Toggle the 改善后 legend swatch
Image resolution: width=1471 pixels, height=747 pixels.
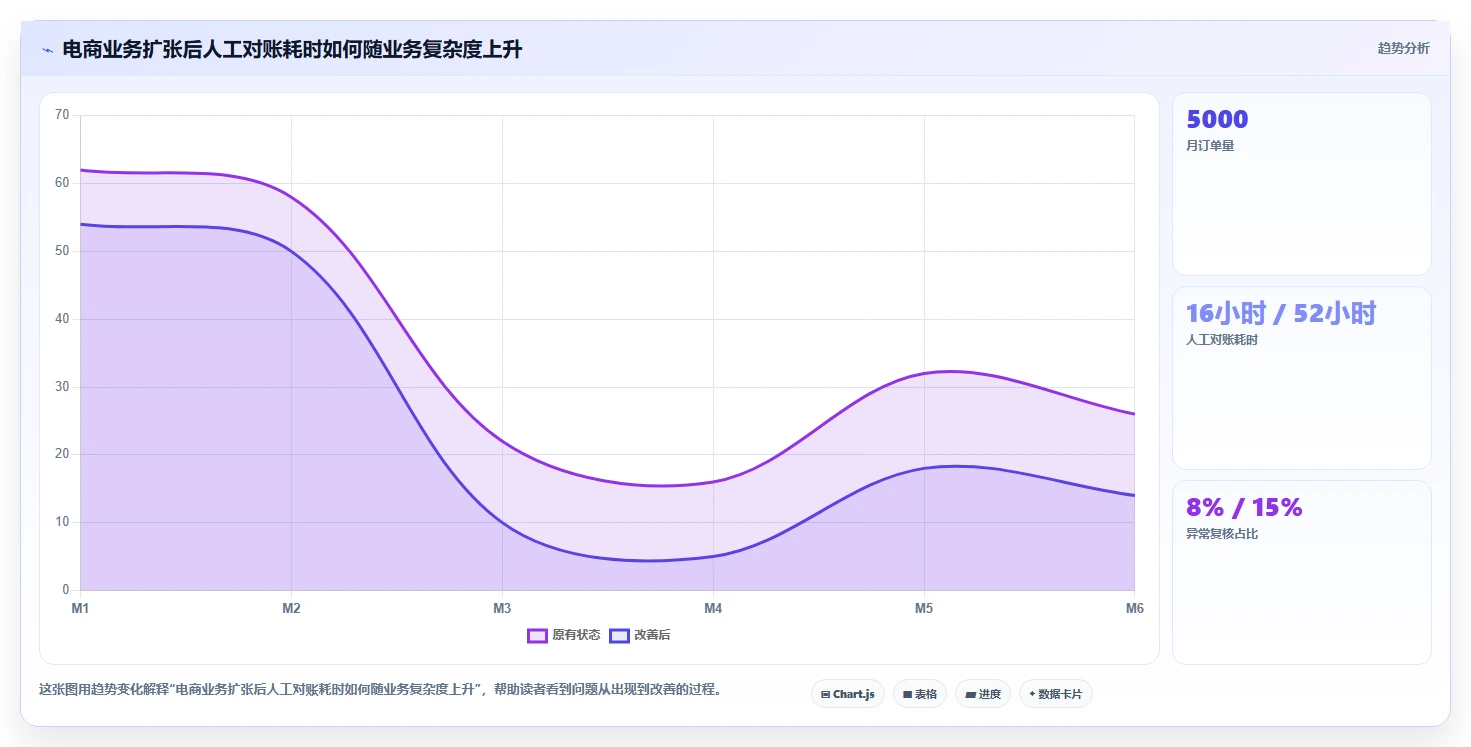(x=619, y=636)
